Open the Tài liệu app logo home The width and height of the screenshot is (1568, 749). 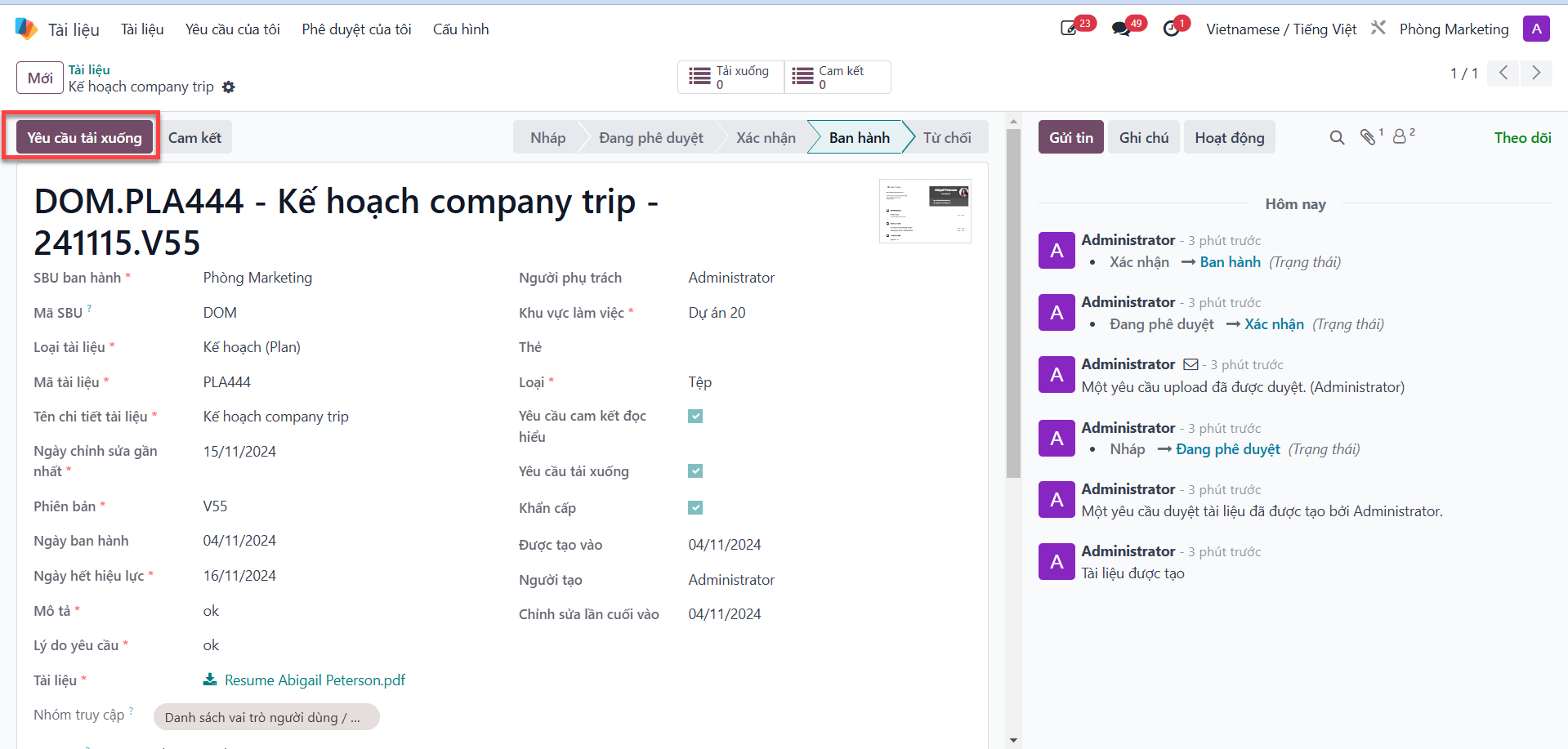click(26, 29)
